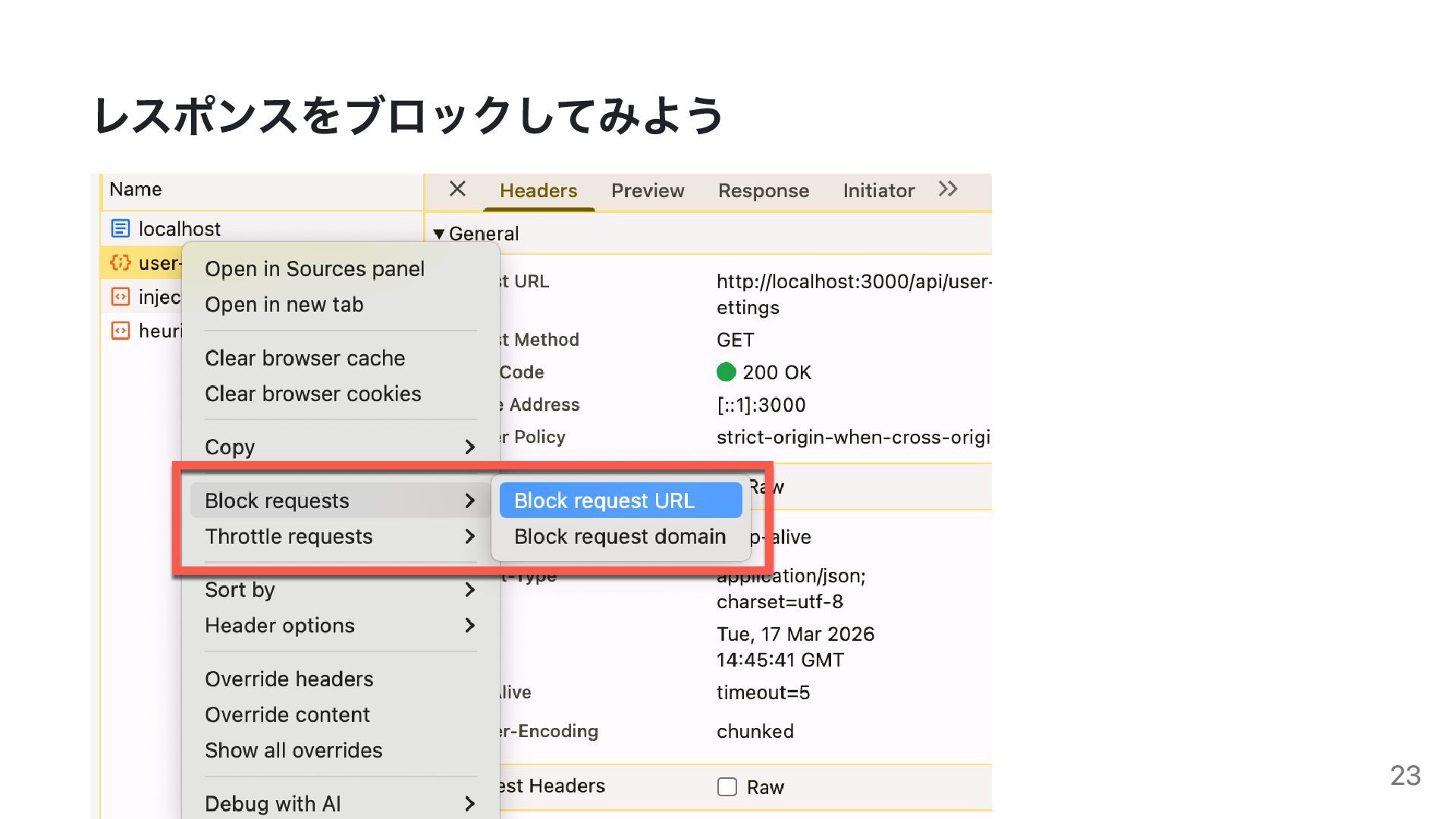
Task: Collapse the General section triangle
Action: pyautogui.click(x=438, y=234)
